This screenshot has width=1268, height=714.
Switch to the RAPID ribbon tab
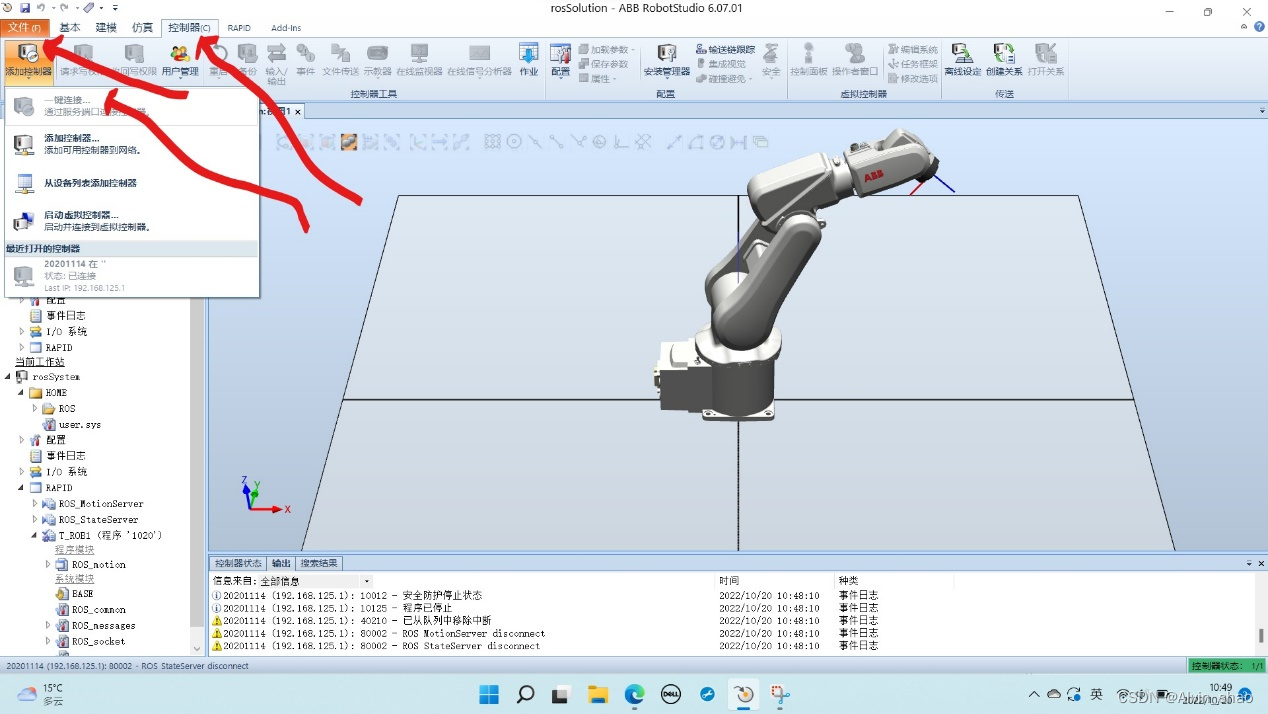tap(239, 27)
